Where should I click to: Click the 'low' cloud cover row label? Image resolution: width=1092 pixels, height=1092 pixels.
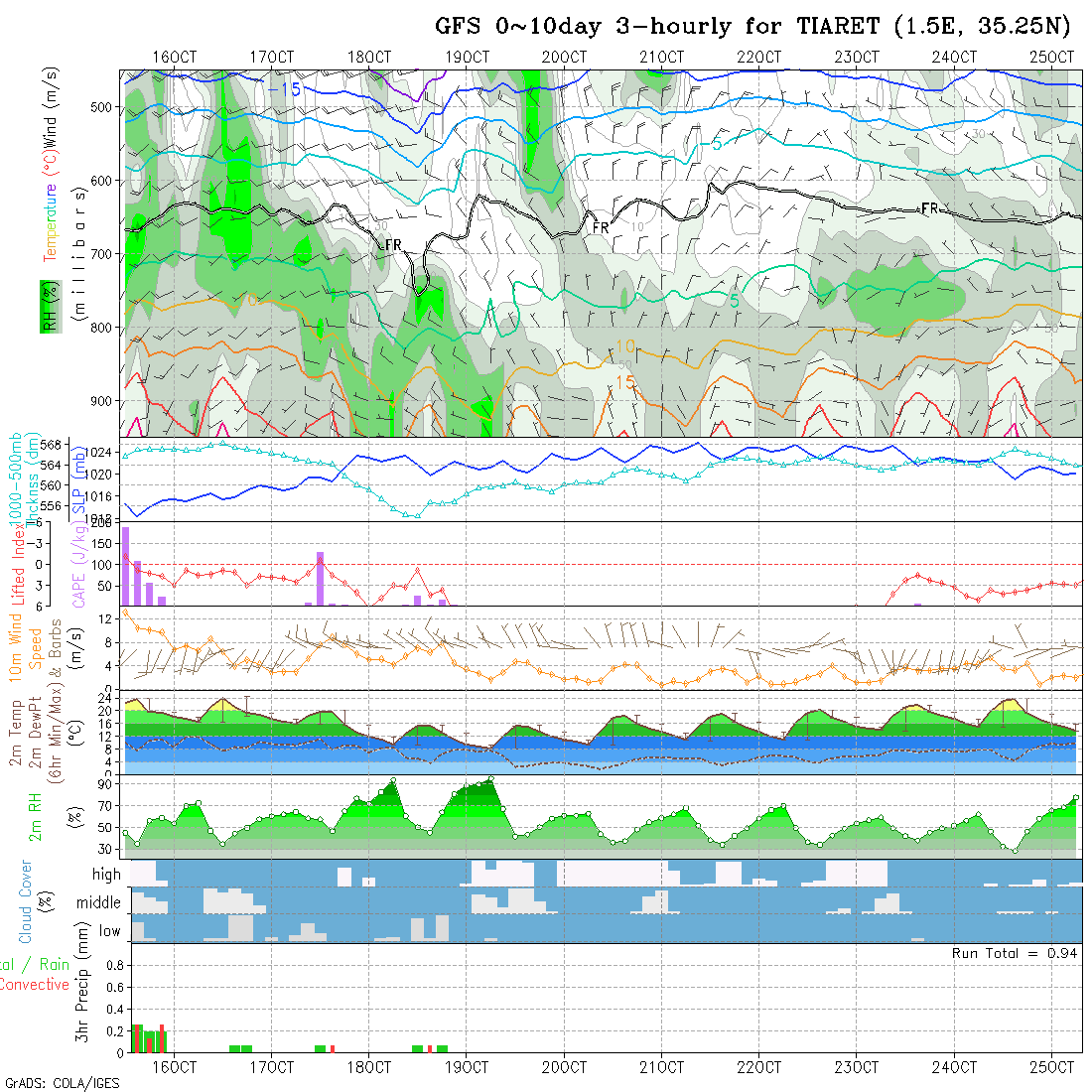(x=109, y=931)
